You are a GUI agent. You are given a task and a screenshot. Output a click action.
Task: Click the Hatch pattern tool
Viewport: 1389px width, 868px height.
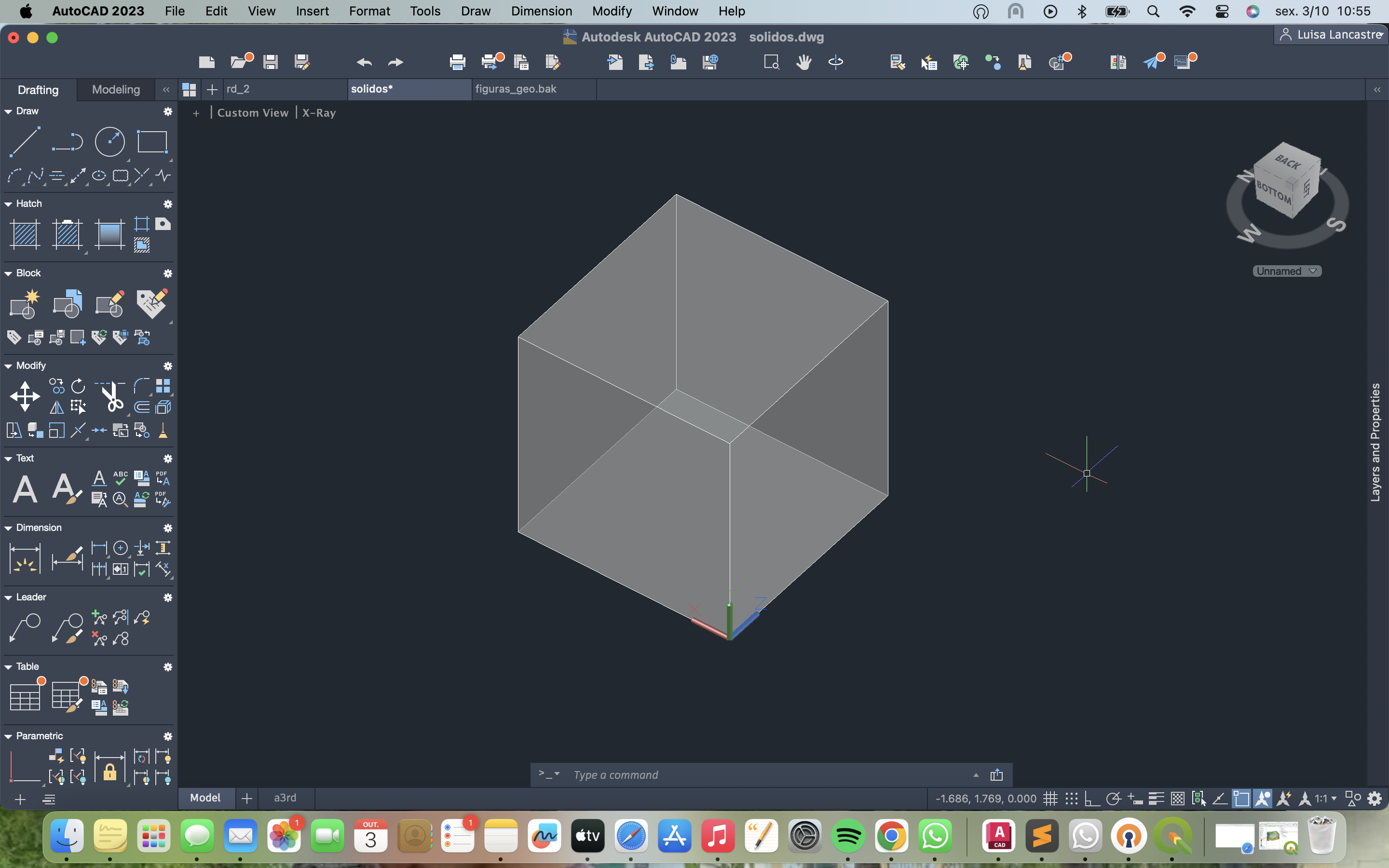click(x=25, y=234)
